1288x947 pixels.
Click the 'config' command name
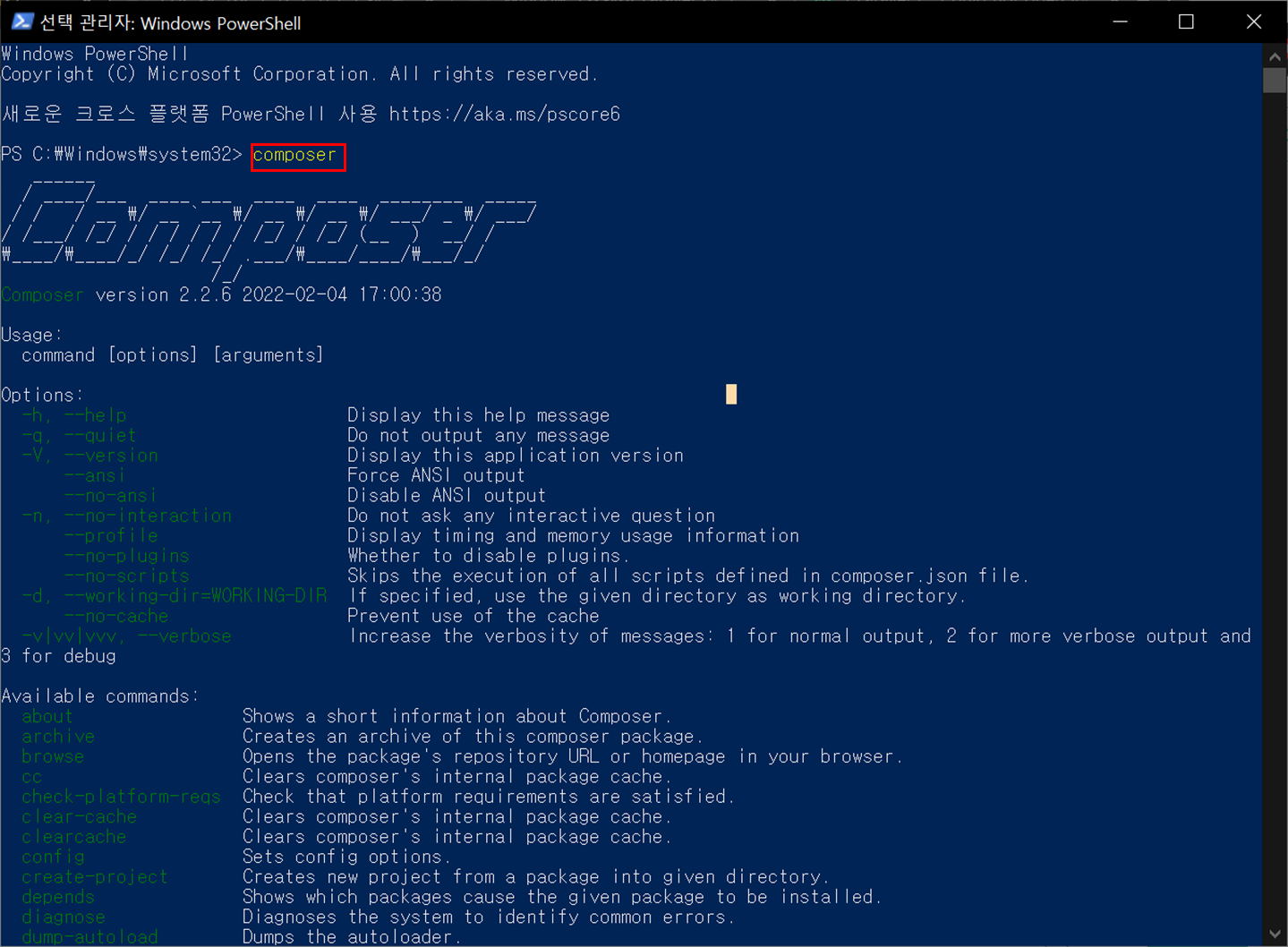pyautogui.click(x=53, y=857)
